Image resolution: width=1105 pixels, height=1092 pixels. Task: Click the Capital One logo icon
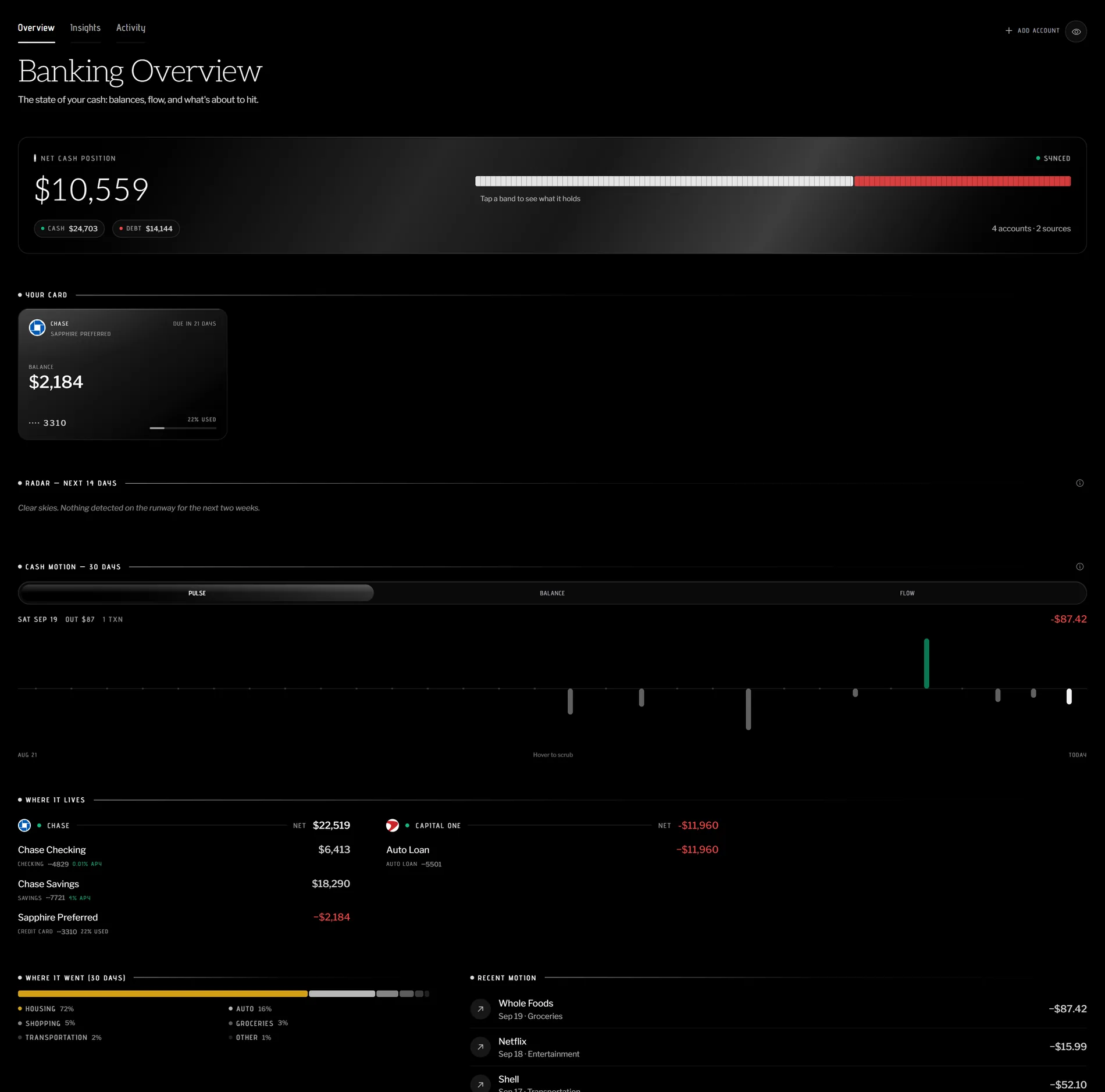coord(393,825)
